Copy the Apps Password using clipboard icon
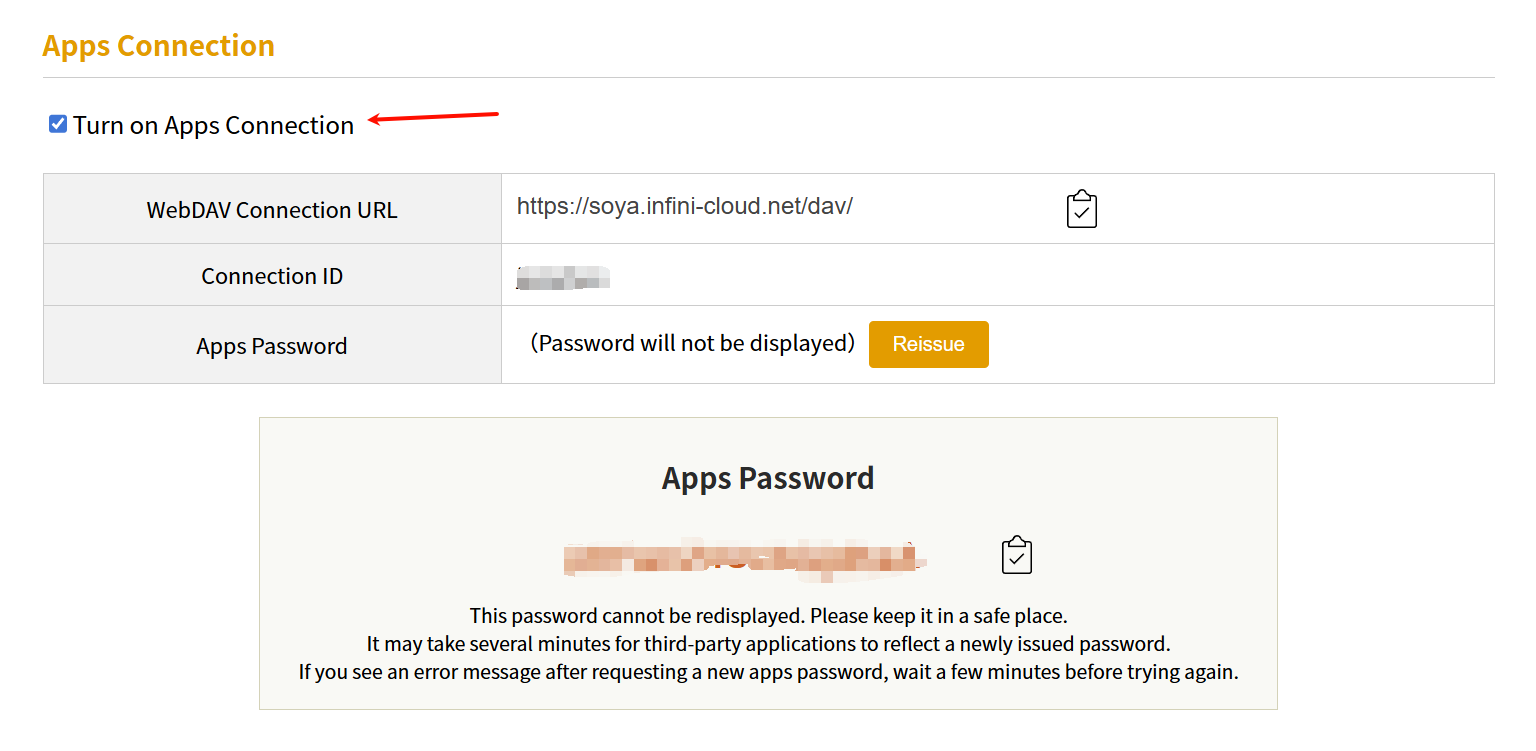 pos(1016,555)
